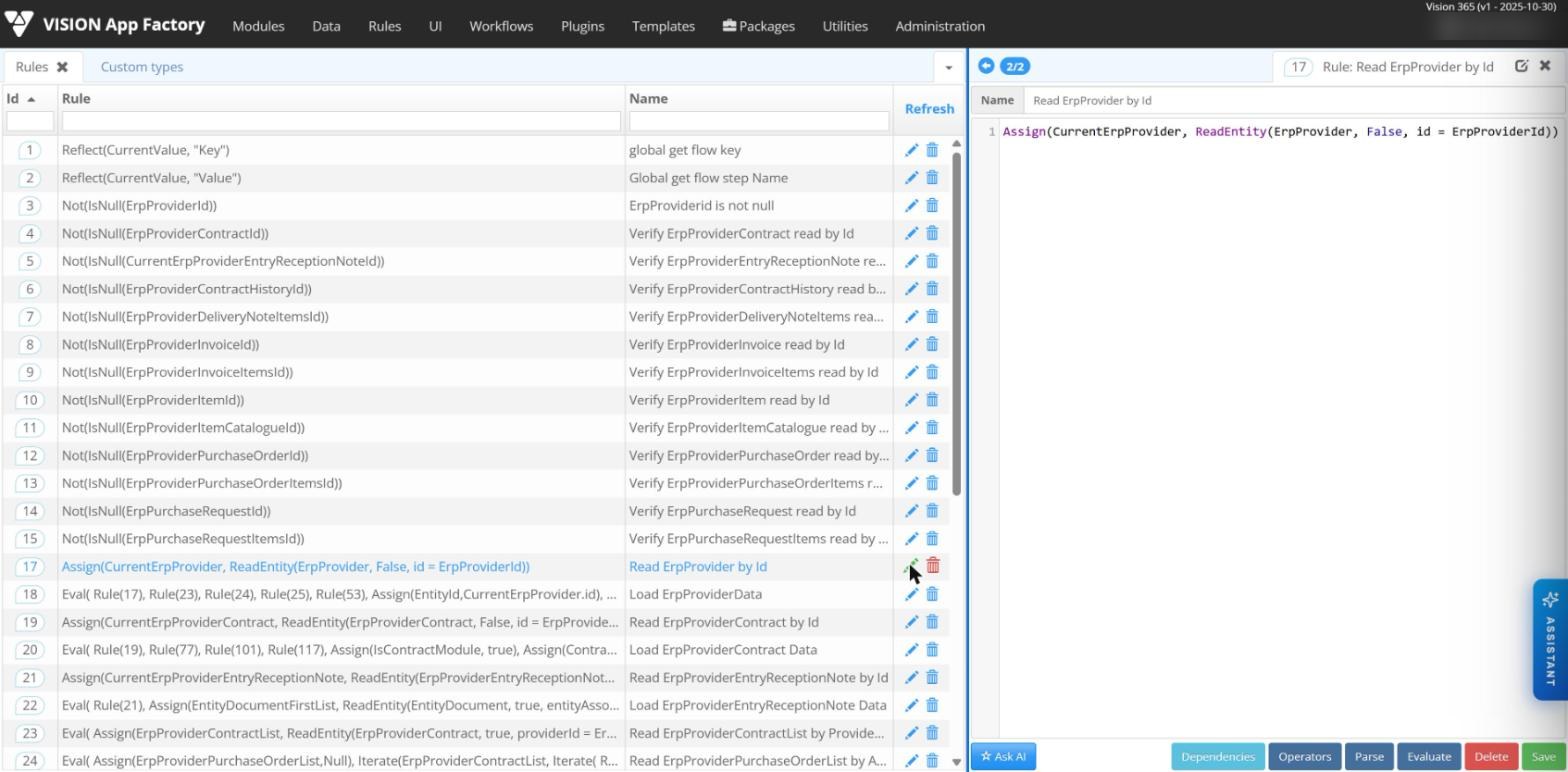Focus the Name column filter box
The height and width of the screenshot is (772, 1568).
[759, 121]
